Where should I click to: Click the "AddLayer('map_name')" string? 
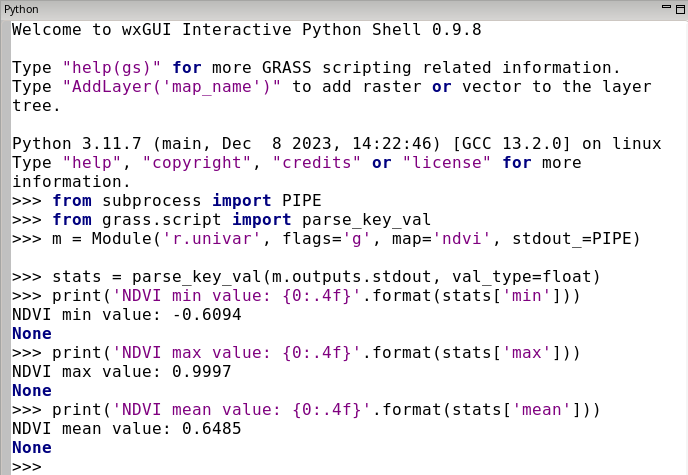pyautogui.click(x=172, y=87)
